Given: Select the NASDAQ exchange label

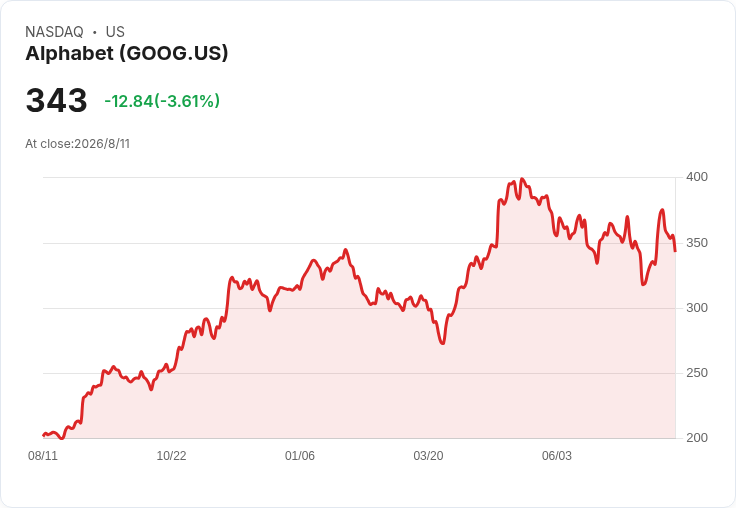Looking at the screenshot, I should (54, 32).
